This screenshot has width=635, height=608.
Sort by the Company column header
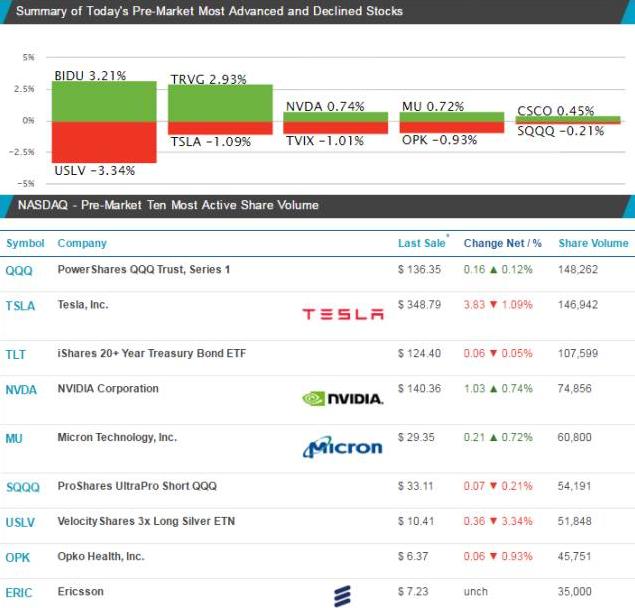(82, 243)
